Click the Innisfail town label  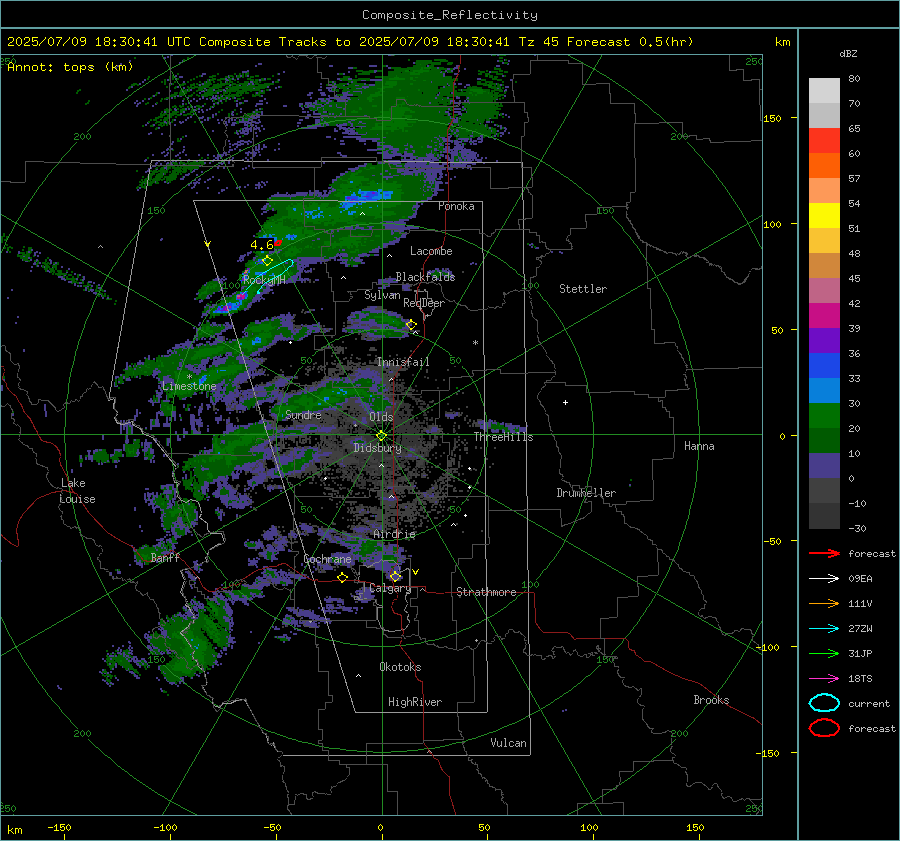[403, 362]
